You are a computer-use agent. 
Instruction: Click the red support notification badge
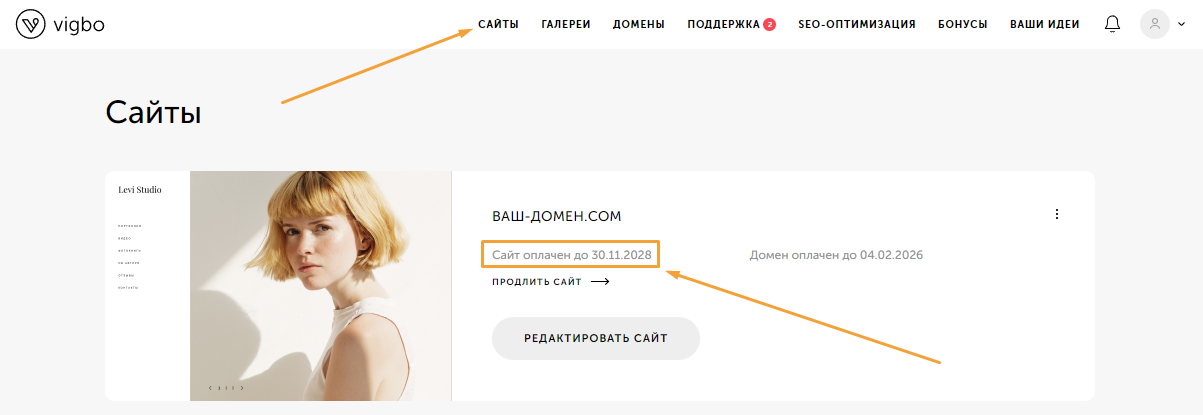point(769,24)
